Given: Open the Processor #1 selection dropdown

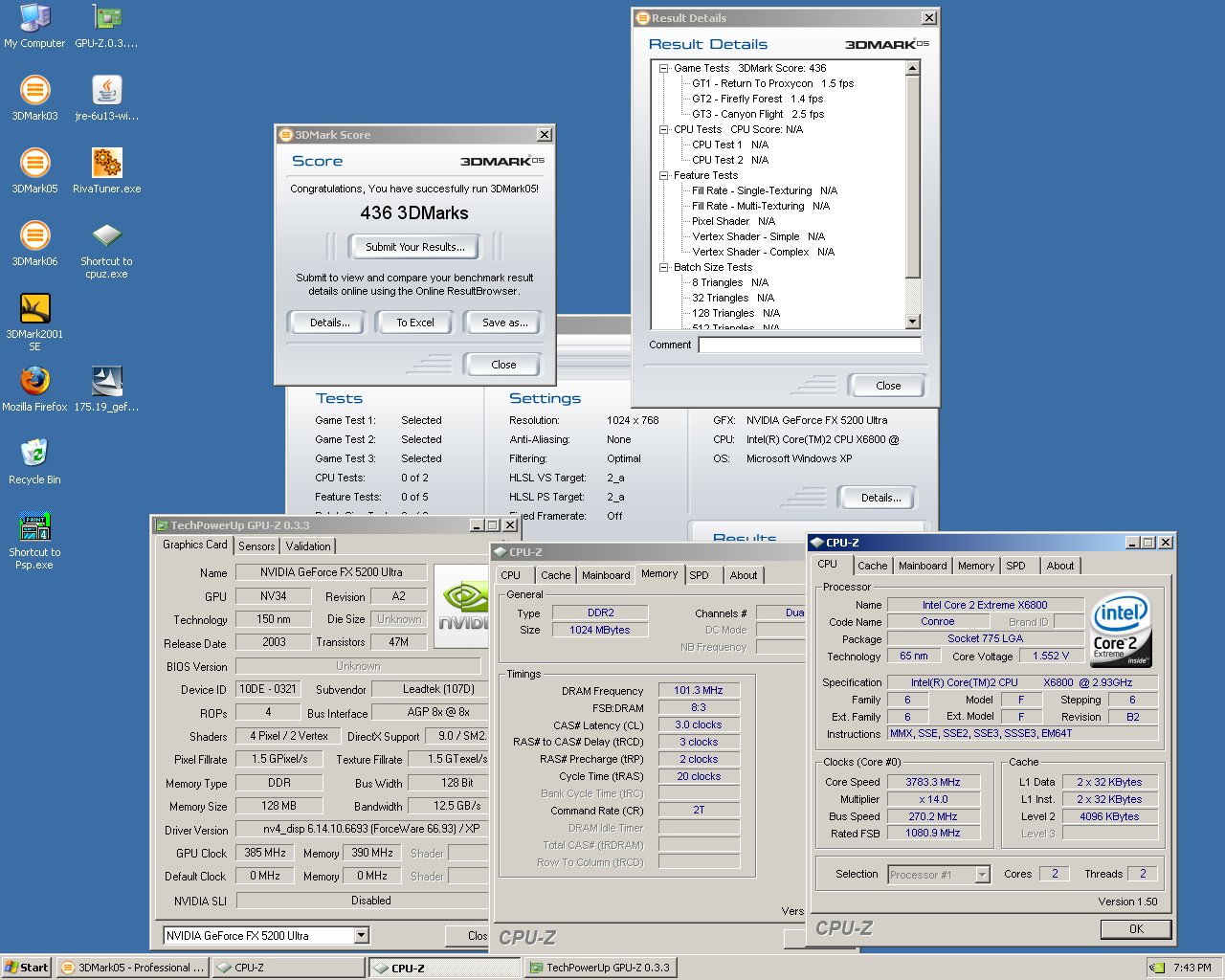Looking at the screenshot, I should coord(982,875).
